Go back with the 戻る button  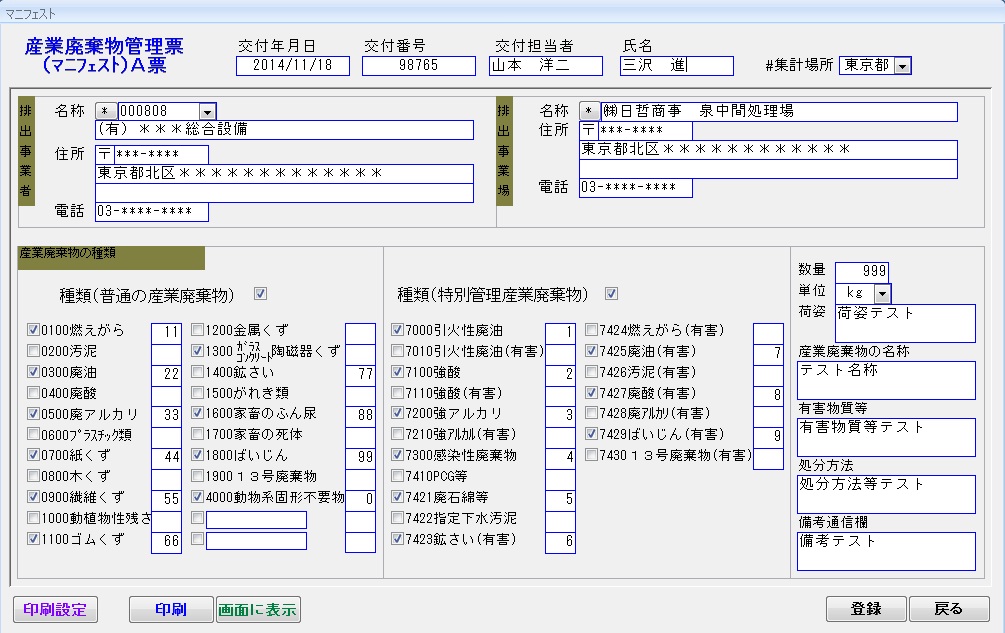pyautogui.click(x=949, y=609)
